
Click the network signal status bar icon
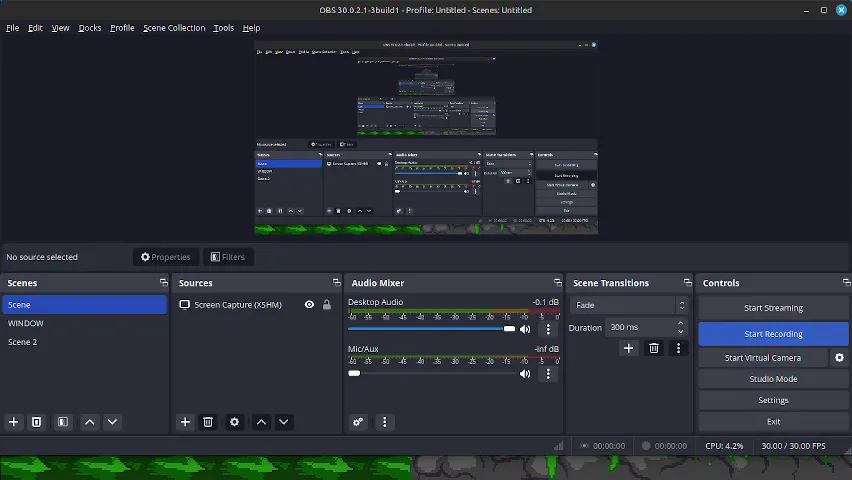tap(559, 446)
